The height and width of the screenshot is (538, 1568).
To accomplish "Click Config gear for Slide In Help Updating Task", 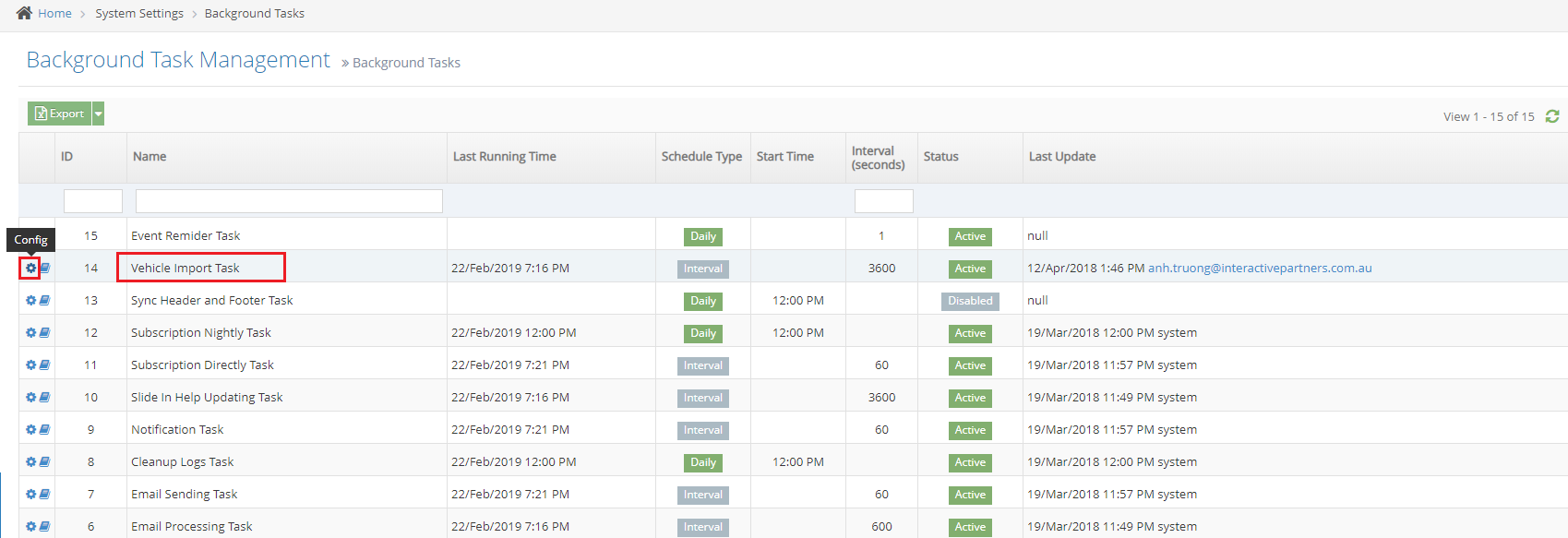I will (x=30, y=398).
